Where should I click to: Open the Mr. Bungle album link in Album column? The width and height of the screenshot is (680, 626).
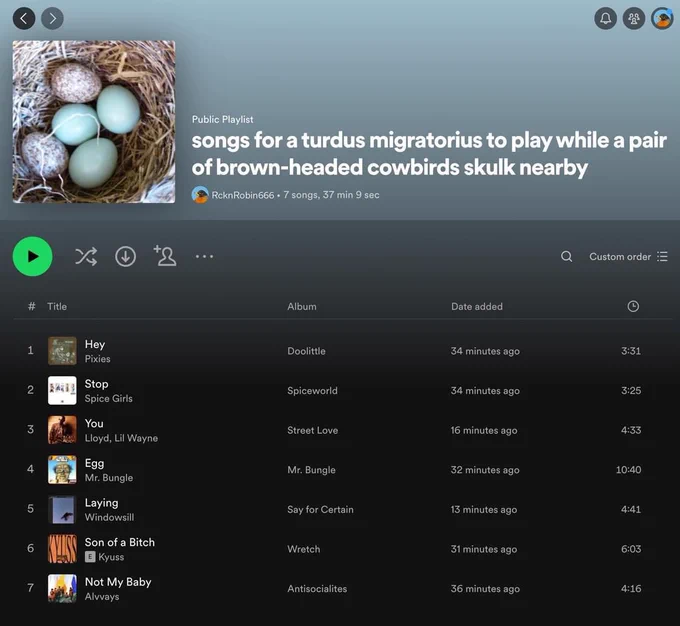(x=311, y=470)
